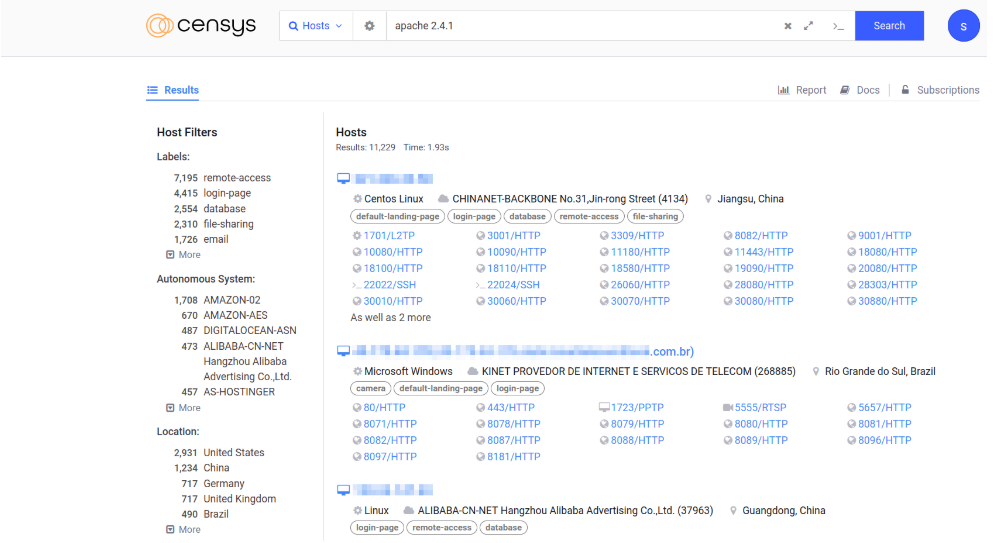Screen dimensions: 993x543
Task: Clear the search query with X icon
Action: [788, 26]
